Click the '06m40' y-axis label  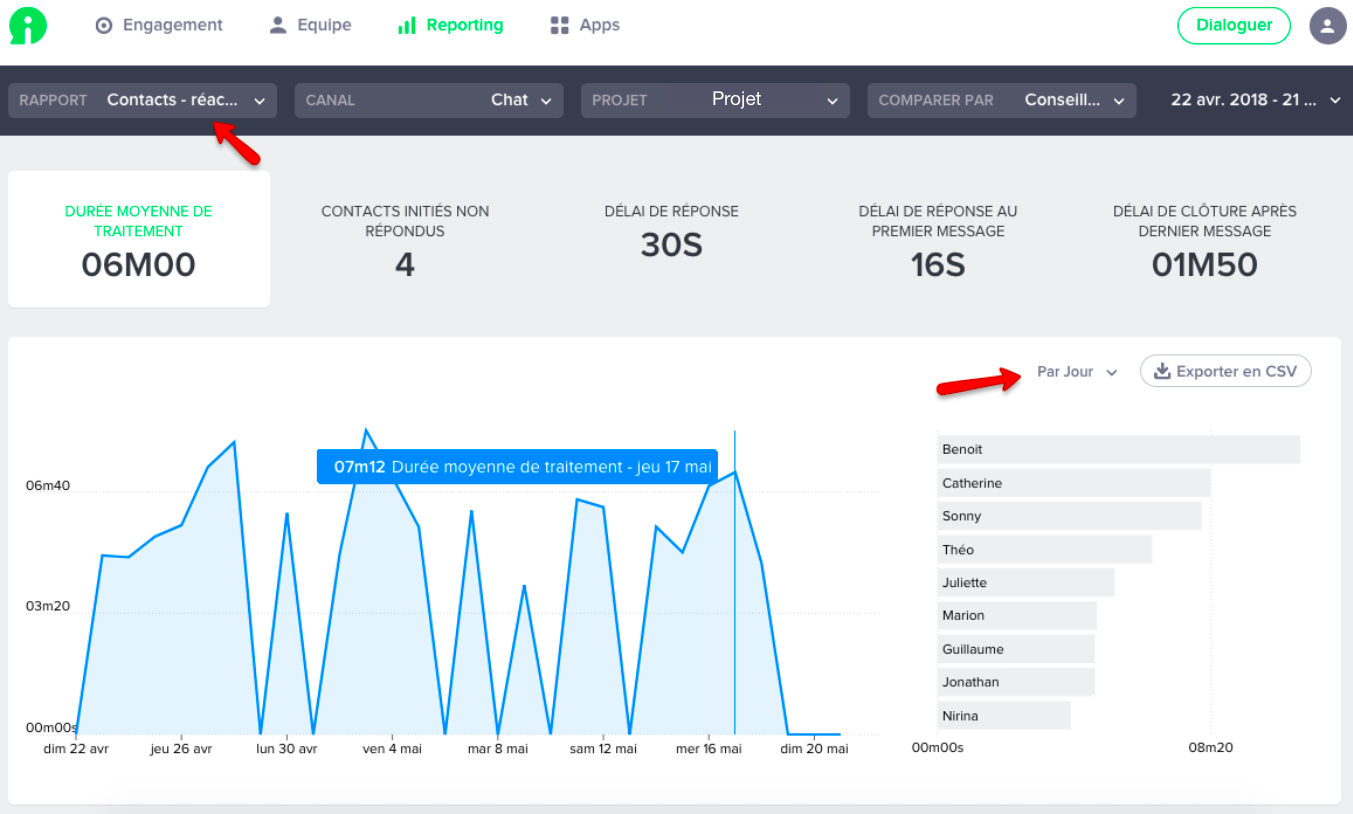pyautogui.click(x=48, y=486)
